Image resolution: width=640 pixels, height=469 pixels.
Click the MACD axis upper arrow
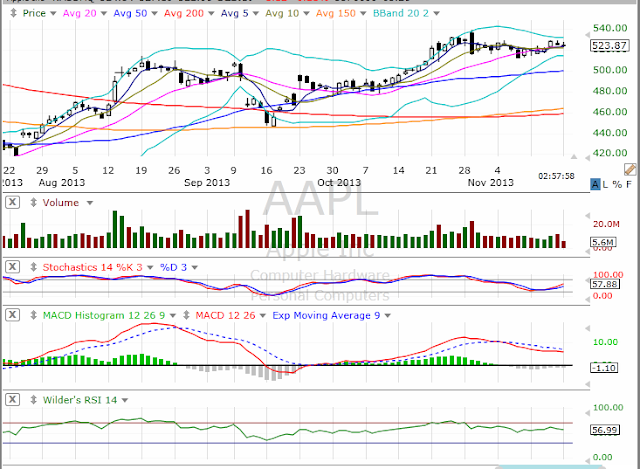coord(588,328)
